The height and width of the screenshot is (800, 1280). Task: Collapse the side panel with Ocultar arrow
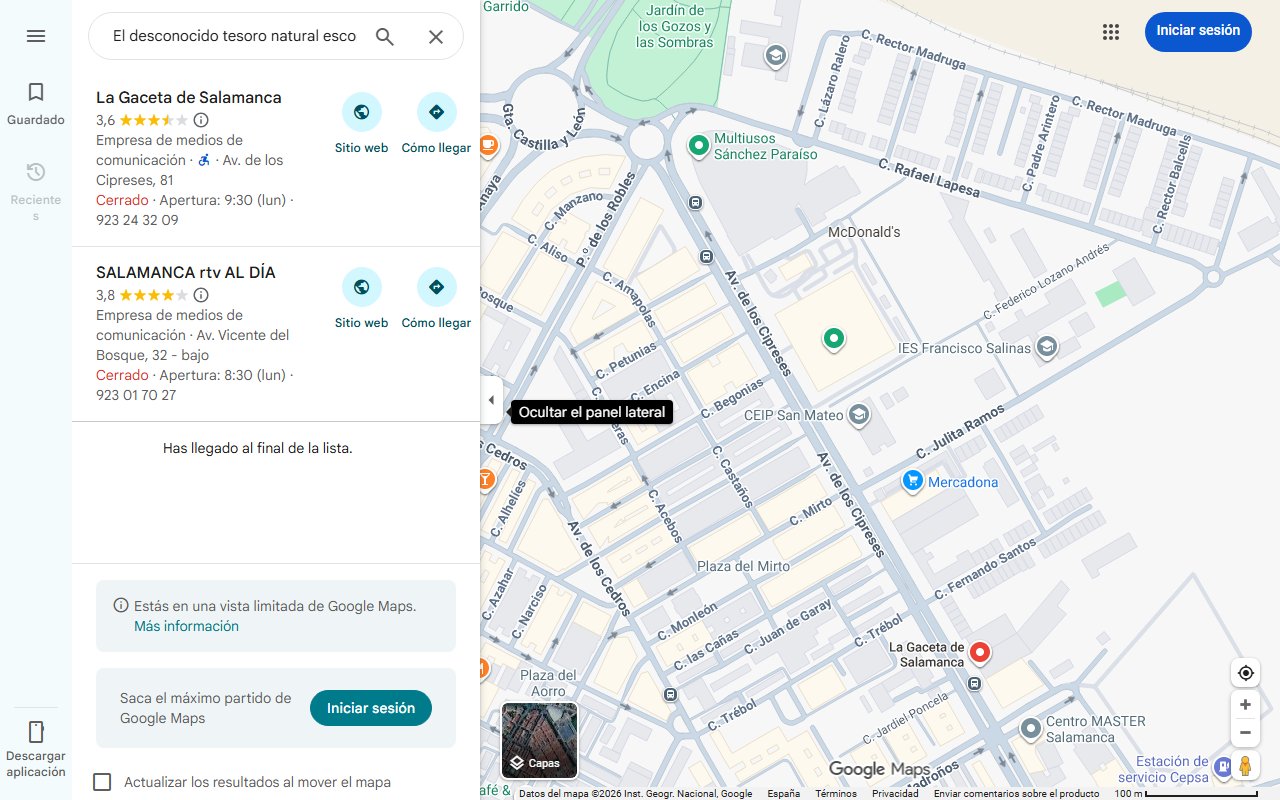(x=491, y=399)
